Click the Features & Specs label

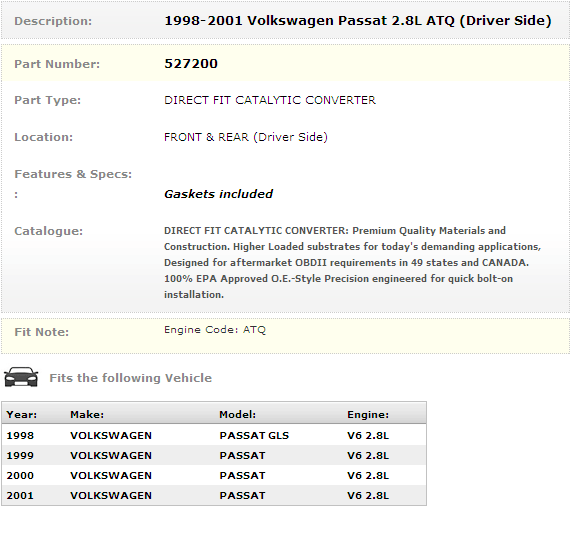point(73,174)
